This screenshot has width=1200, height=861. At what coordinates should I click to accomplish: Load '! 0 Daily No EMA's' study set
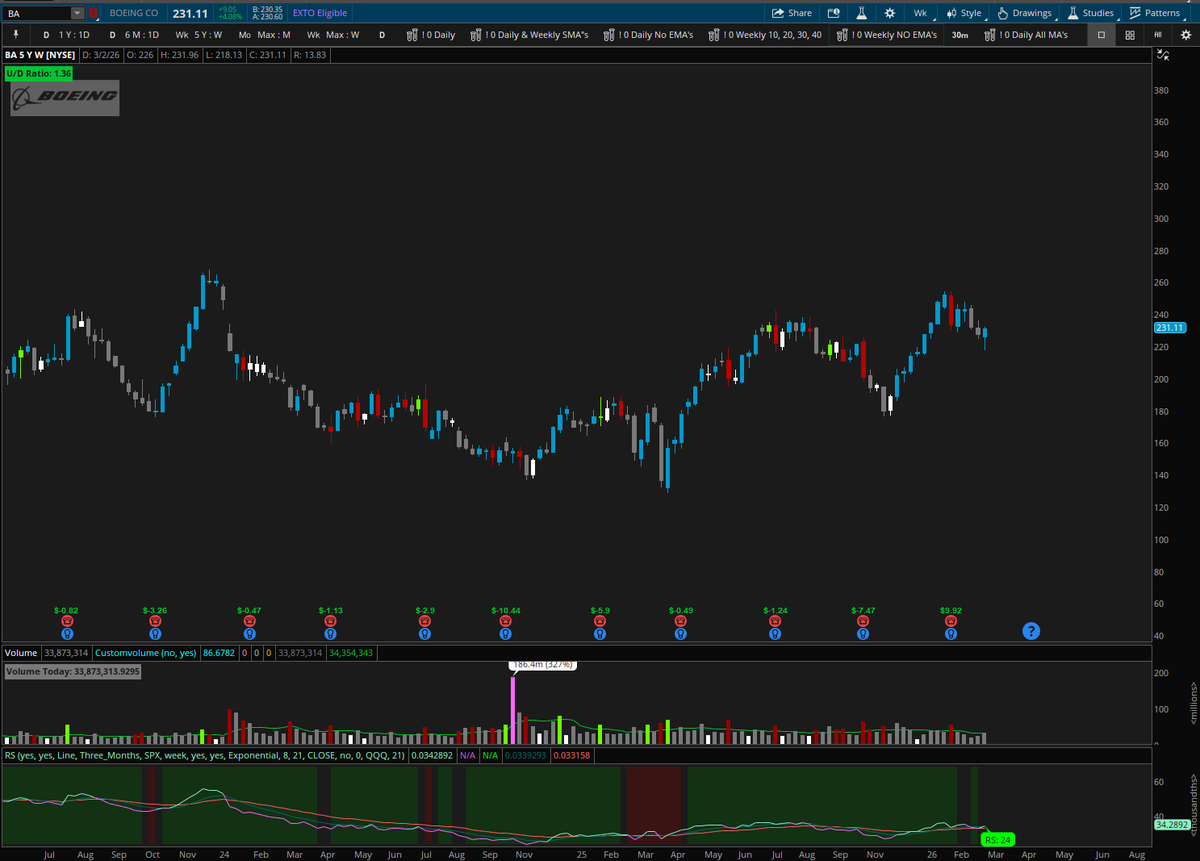click(x=648, y=34)
